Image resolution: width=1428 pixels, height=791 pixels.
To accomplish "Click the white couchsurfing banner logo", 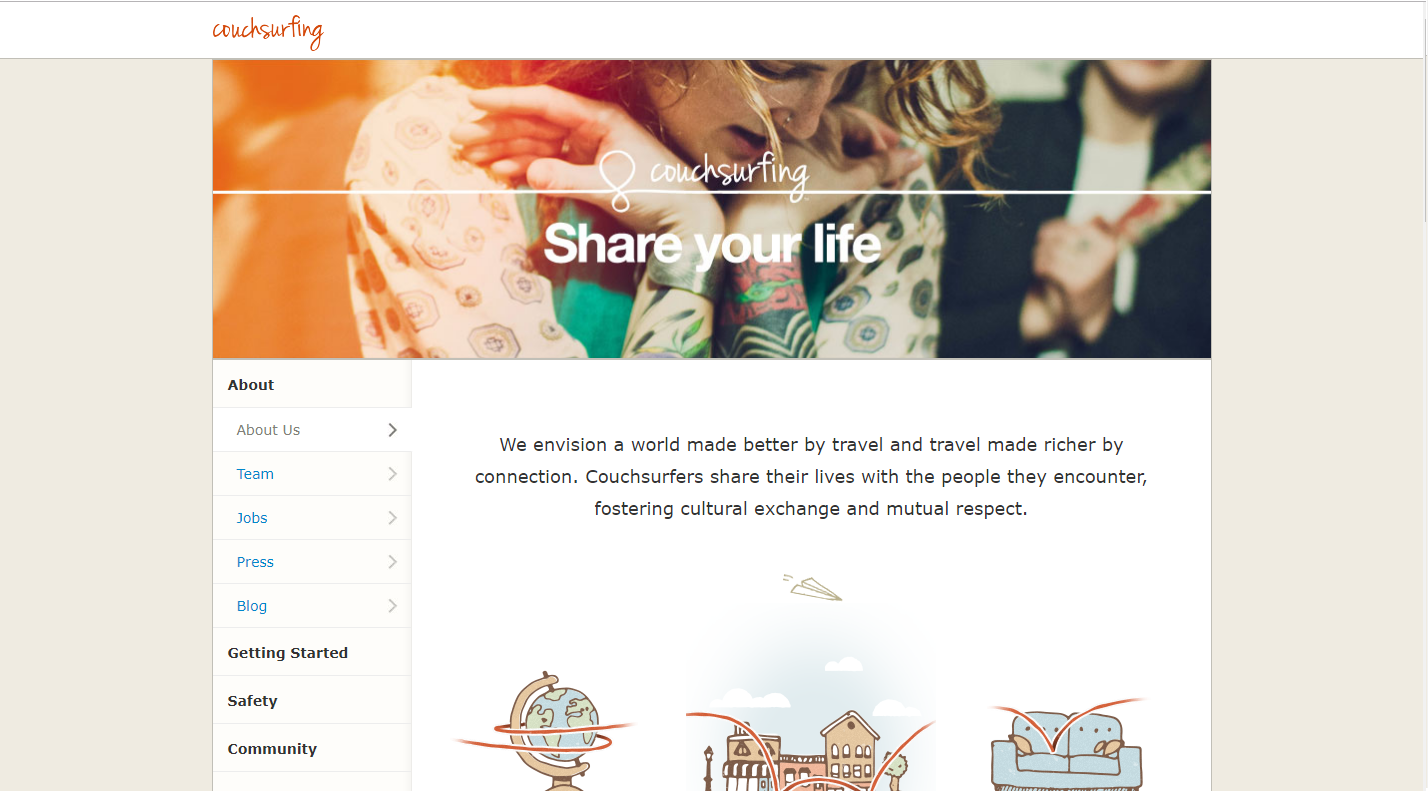I will [x=704, y=178].
